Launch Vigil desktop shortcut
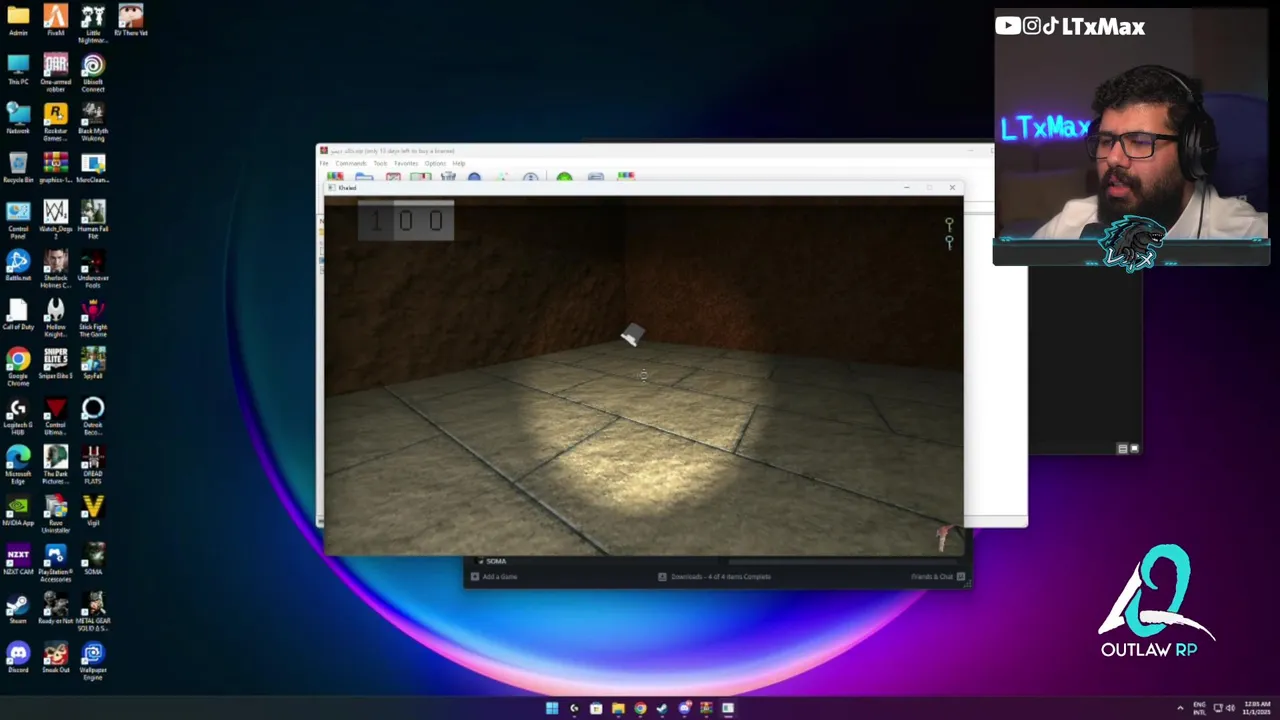The width and height of the screenshot is (1280, 720). pyautogui.click(x=93, y=510)
